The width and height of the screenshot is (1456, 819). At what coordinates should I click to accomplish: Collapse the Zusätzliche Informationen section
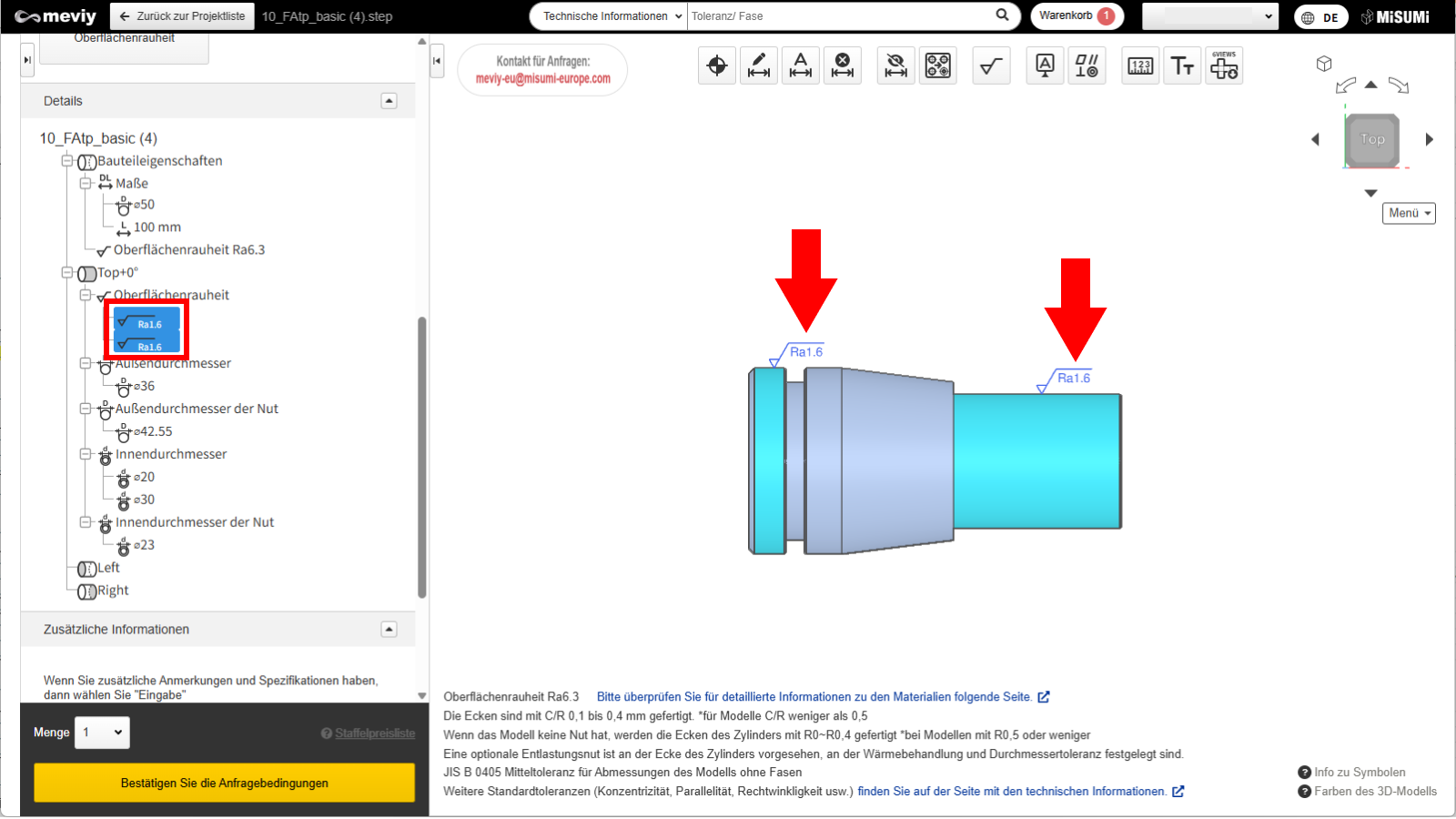point(389,629)
